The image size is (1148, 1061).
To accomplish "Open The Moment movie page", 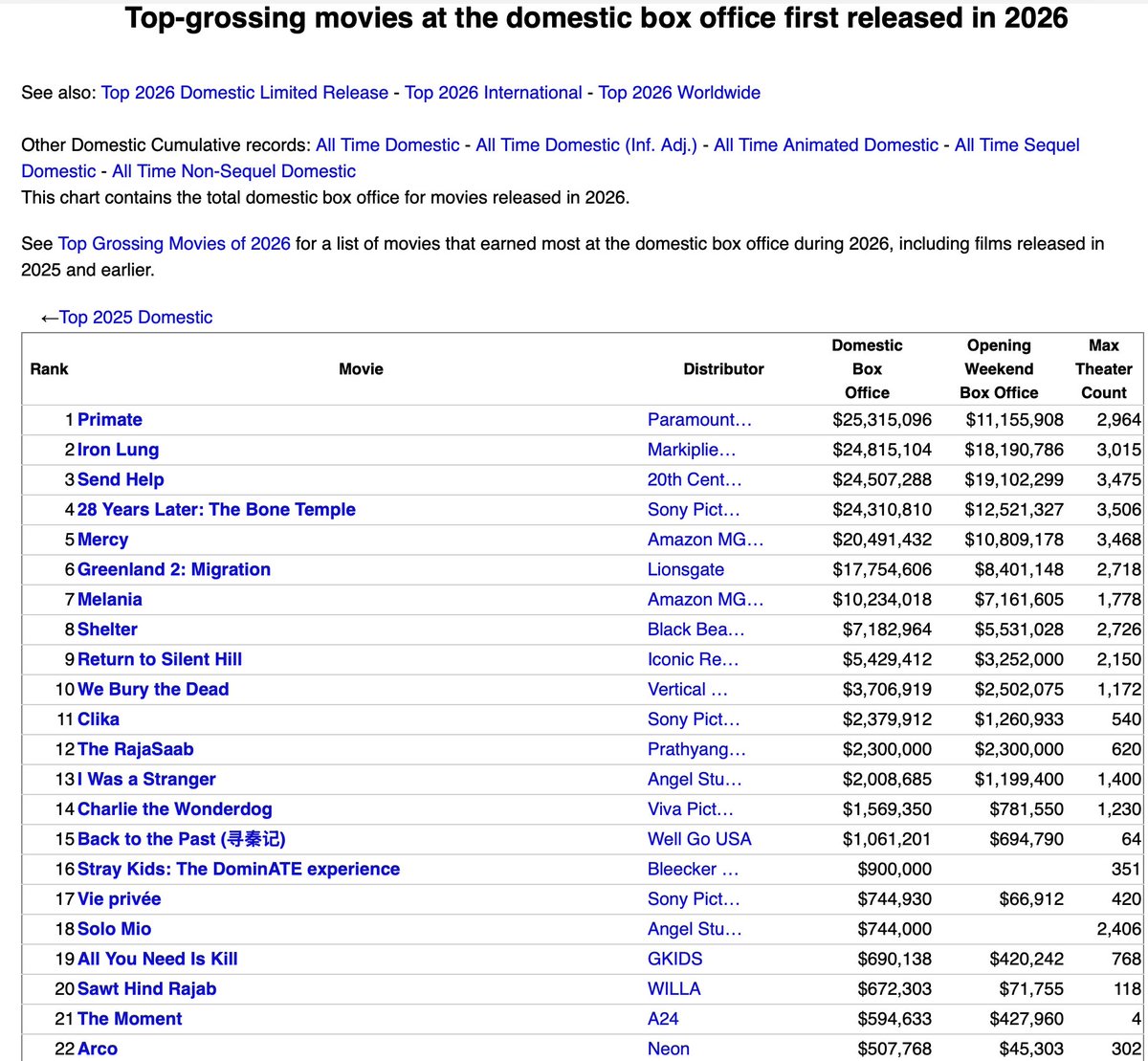I will coord(130,1020).
